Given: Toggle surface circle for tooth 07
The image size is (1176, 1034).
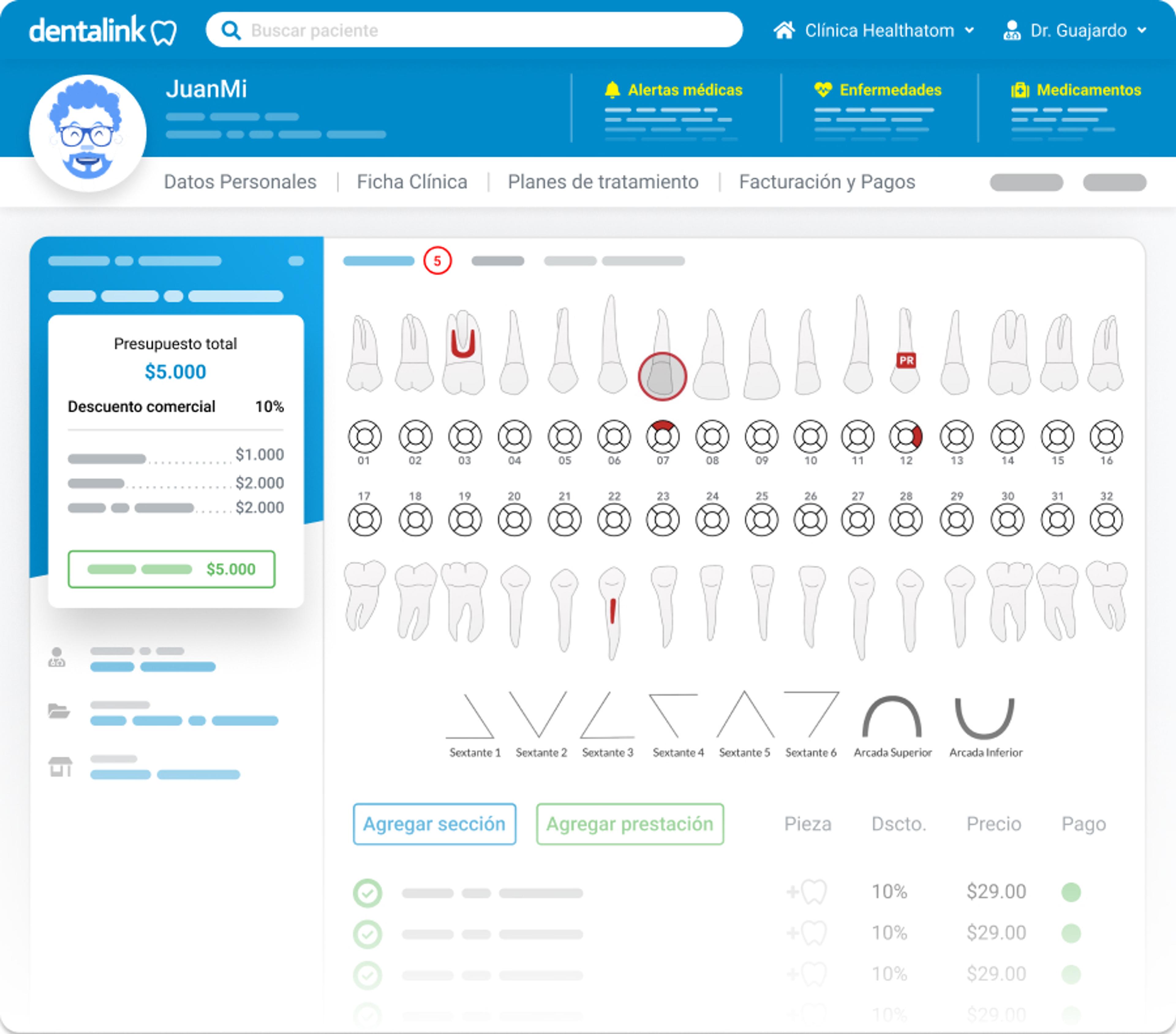Looking at the screenshot, I should tap(662, 437).
